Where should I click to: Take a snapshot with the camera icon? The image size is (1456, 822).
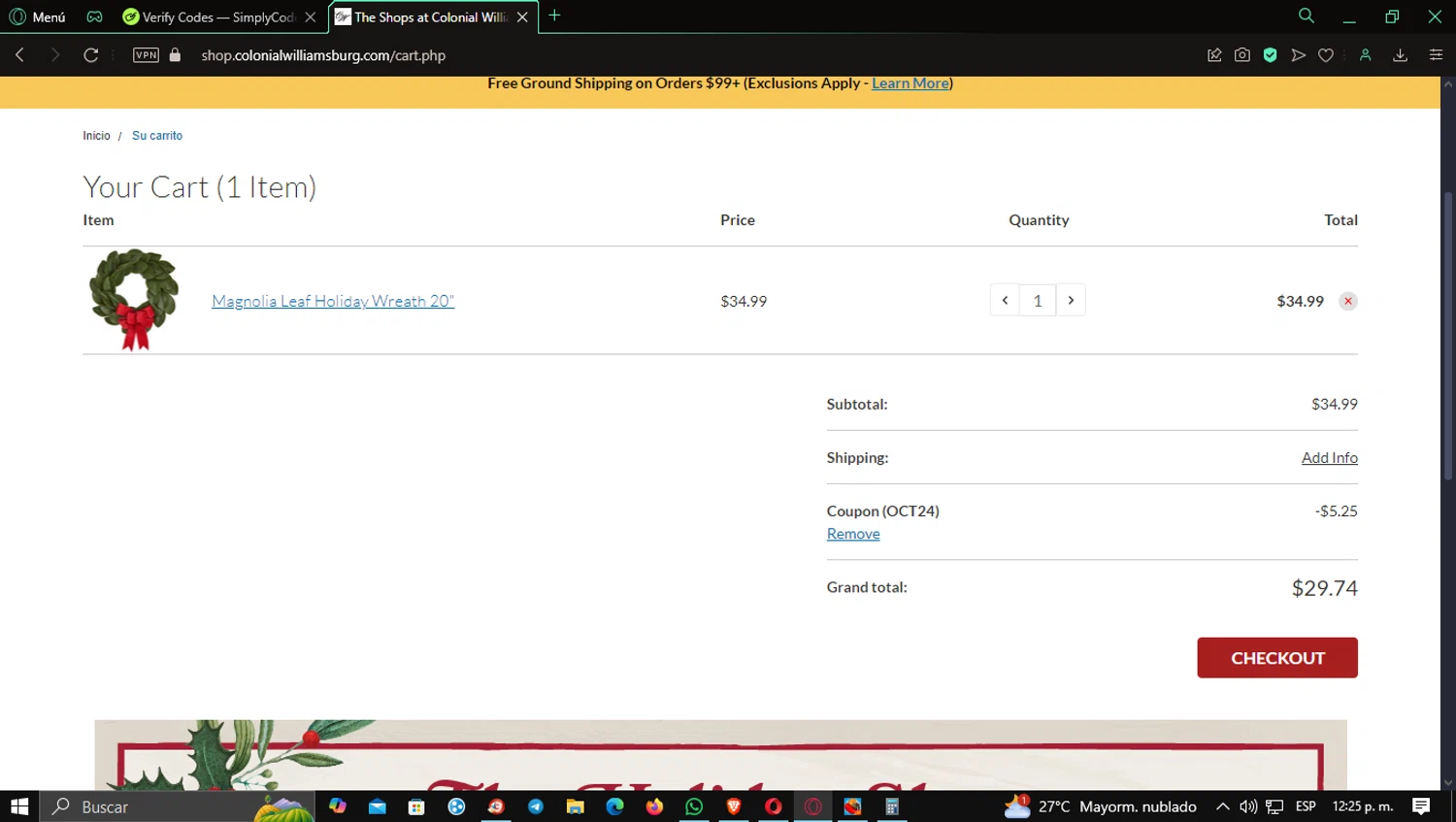[1242, 55]
